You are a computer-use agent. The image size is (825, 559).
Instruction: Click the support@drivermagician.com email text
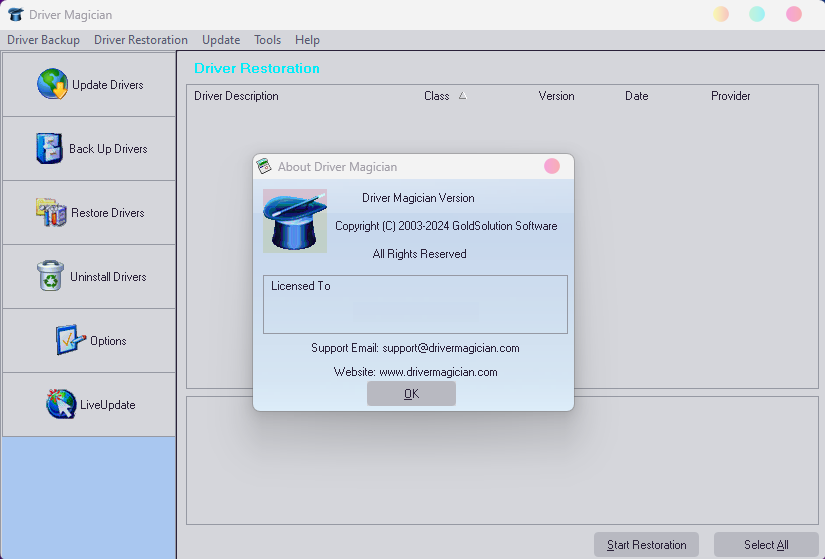tap(451, 348)
